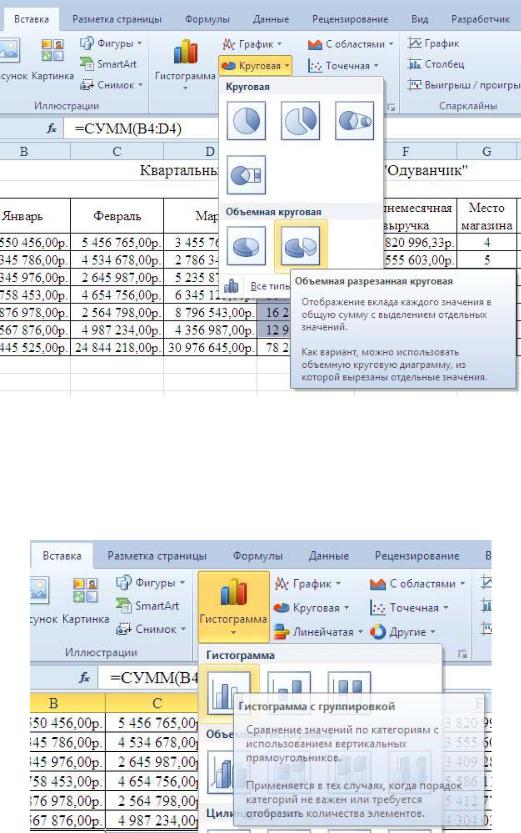Insert a Выигрыш / проигрыш sparkline
Screen dimensions: 521x833
click(x=463, y=84)
